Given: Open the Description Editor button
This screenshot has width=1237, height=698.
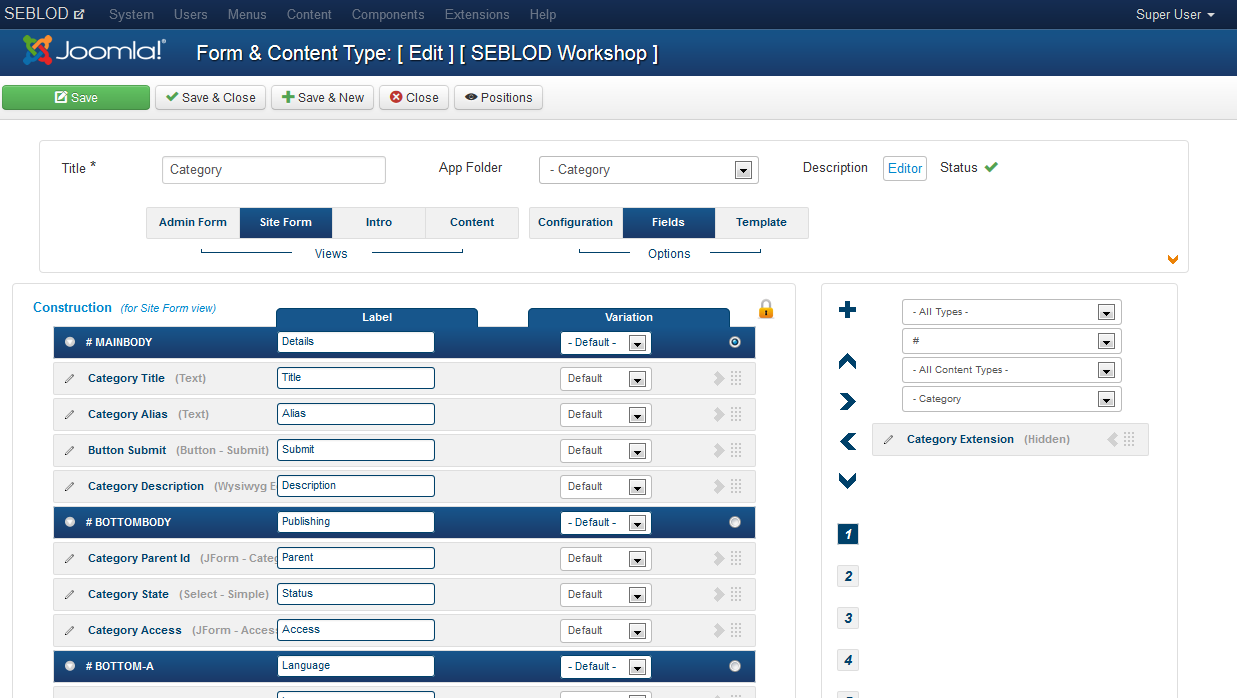Looking at the screenshot, I should click(904, 168).
